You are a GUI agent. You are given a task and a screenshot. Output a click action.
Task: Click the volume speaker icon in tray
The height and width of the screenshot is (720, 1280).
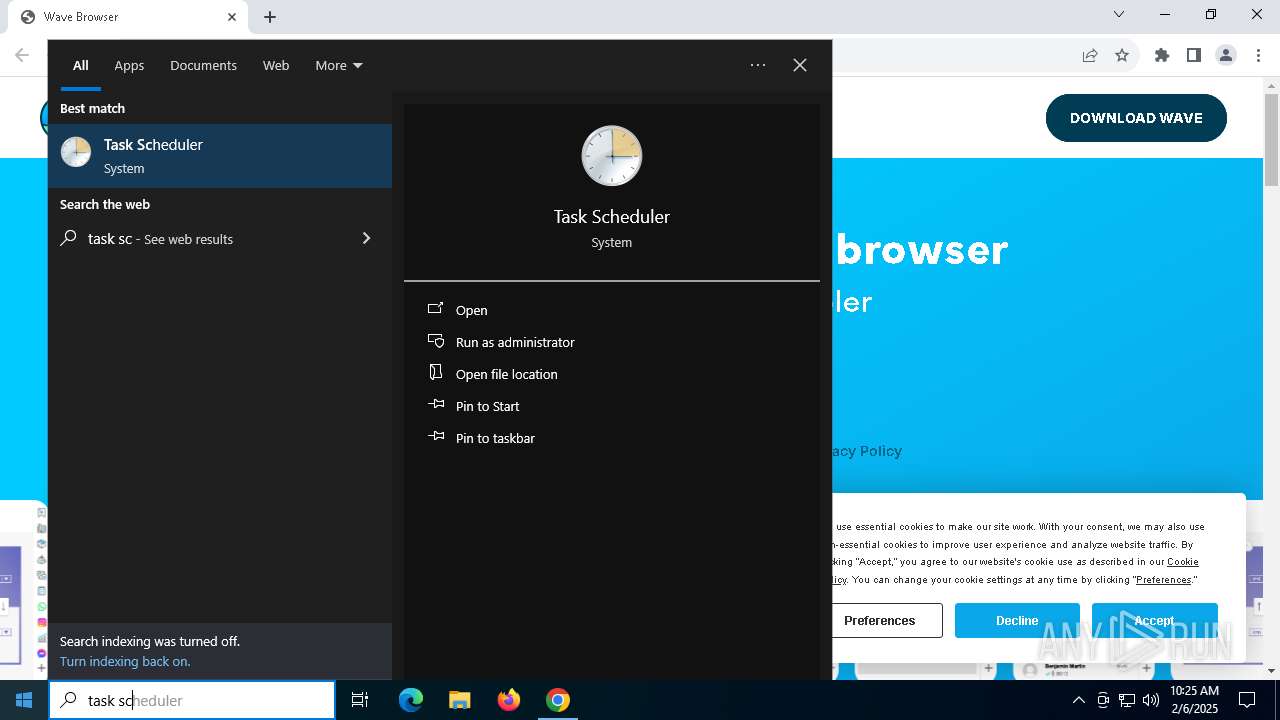(x=1151, y=700)
